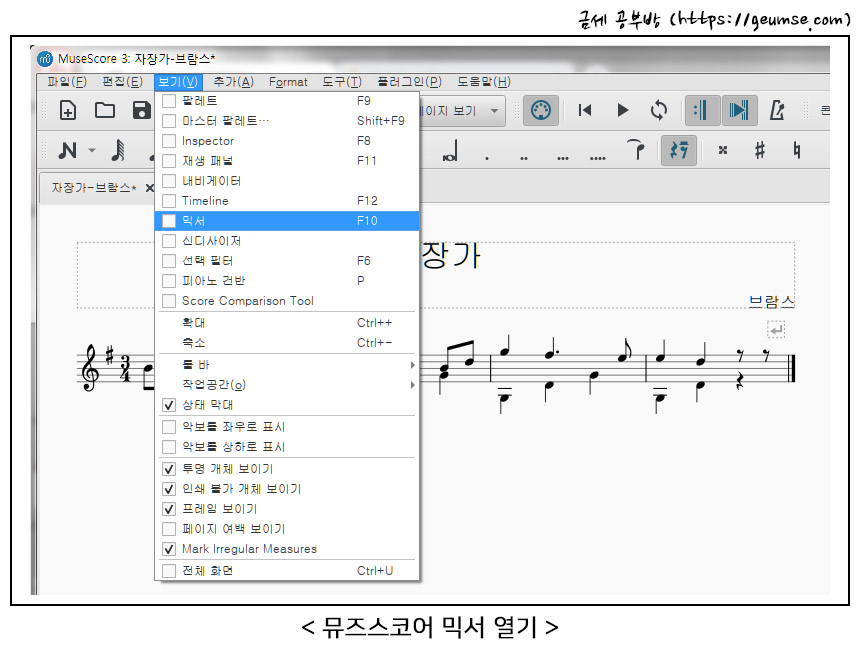Check 악보를 상하로 표시
Screen dimensions: 860x649
[x=169, y=447]
